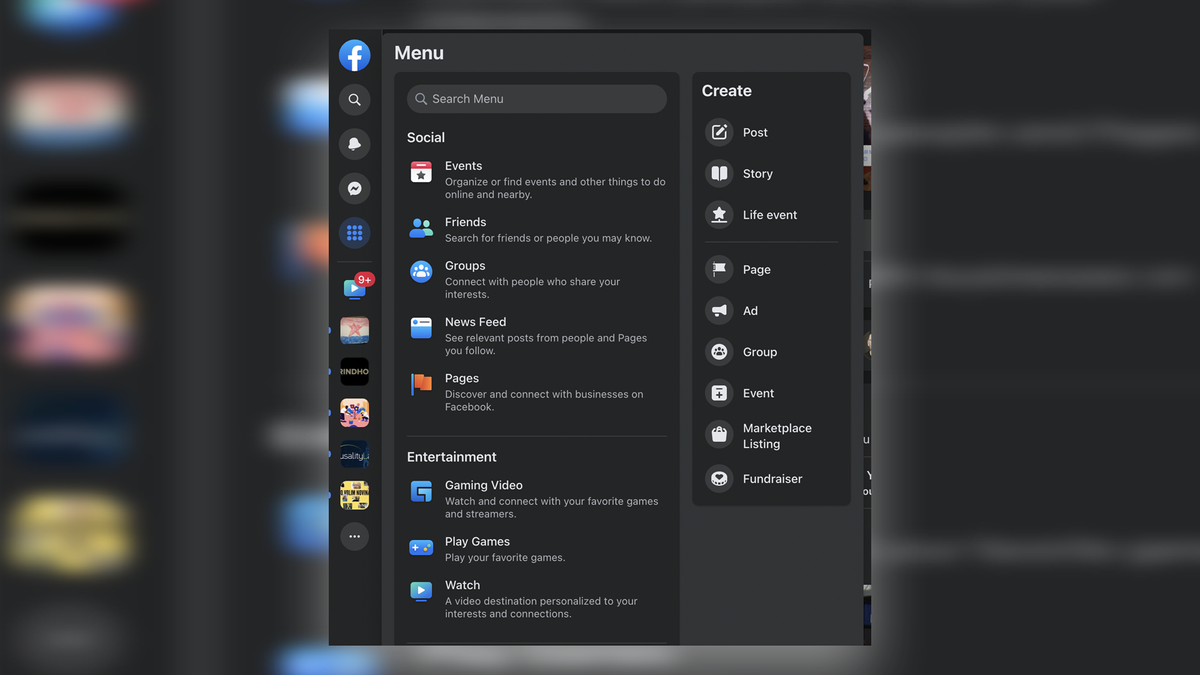This screenshot has width=1200, height=675.
Task: Click the Gaming Video icon
Action: pos(421,491)
